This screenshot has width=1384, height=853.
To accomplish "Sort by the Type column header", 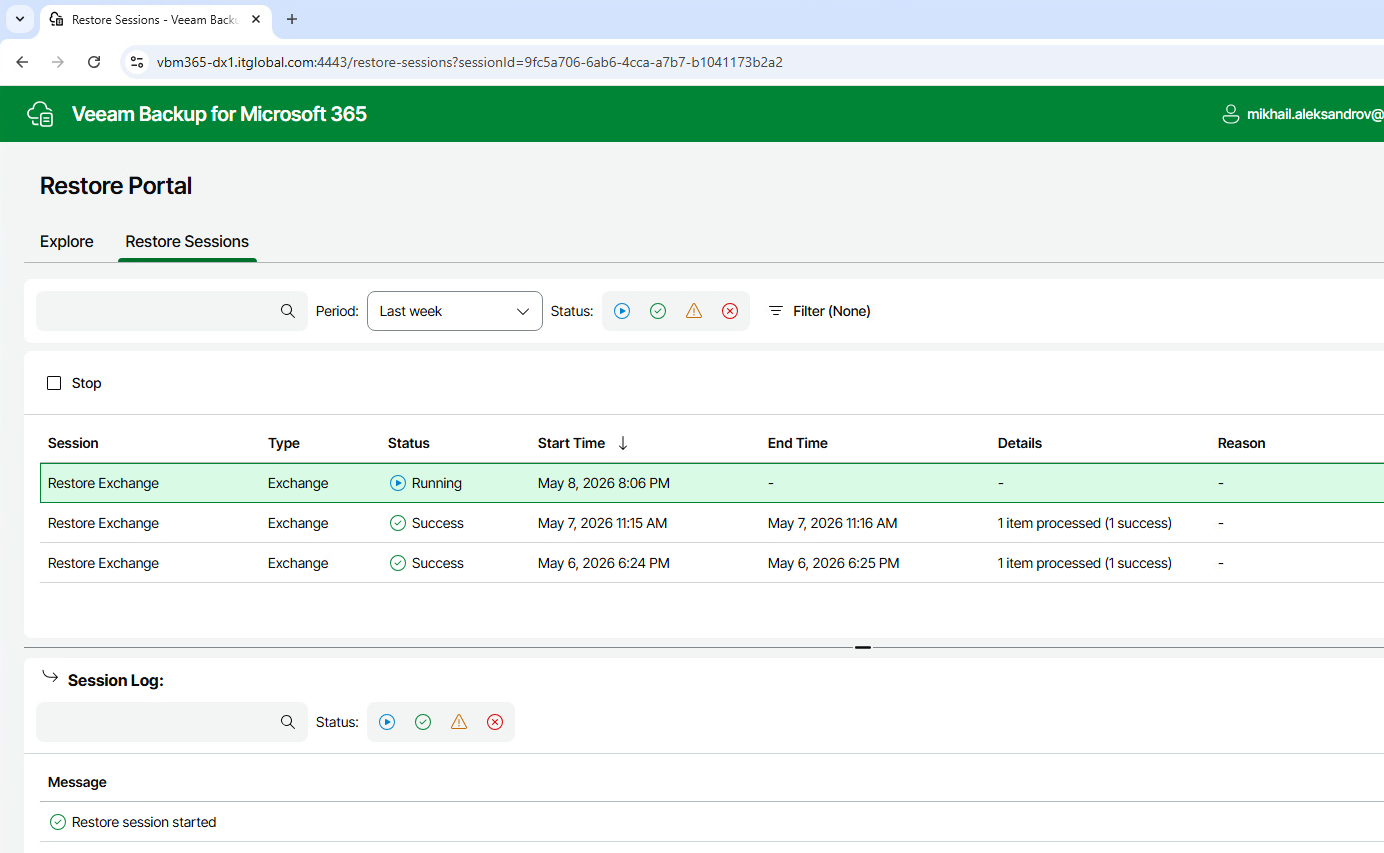I will [284, 443].
